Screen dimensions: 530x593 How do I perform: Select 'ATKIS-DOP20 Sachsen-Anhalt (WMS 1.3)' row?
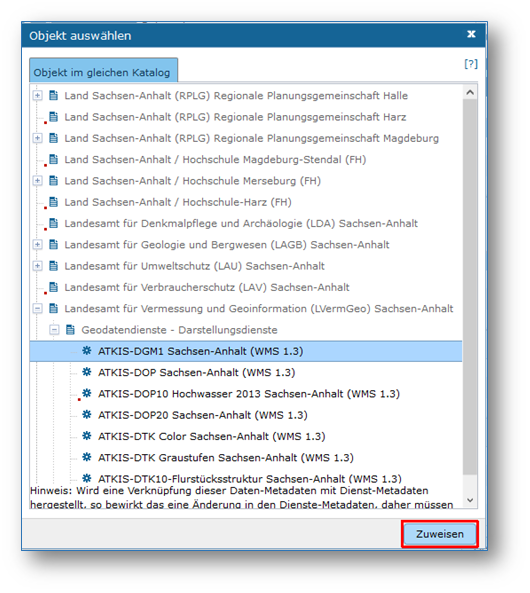point(246,415)
